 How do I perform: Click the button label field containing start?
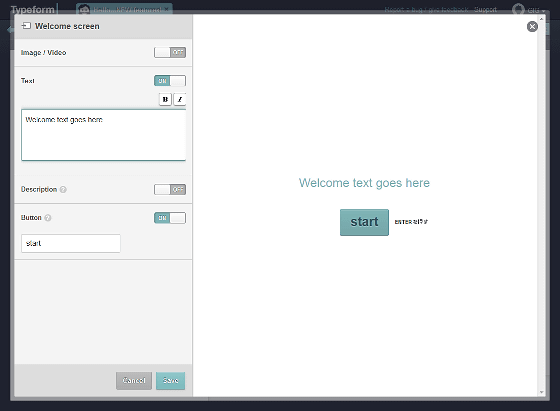pos(71,244)
